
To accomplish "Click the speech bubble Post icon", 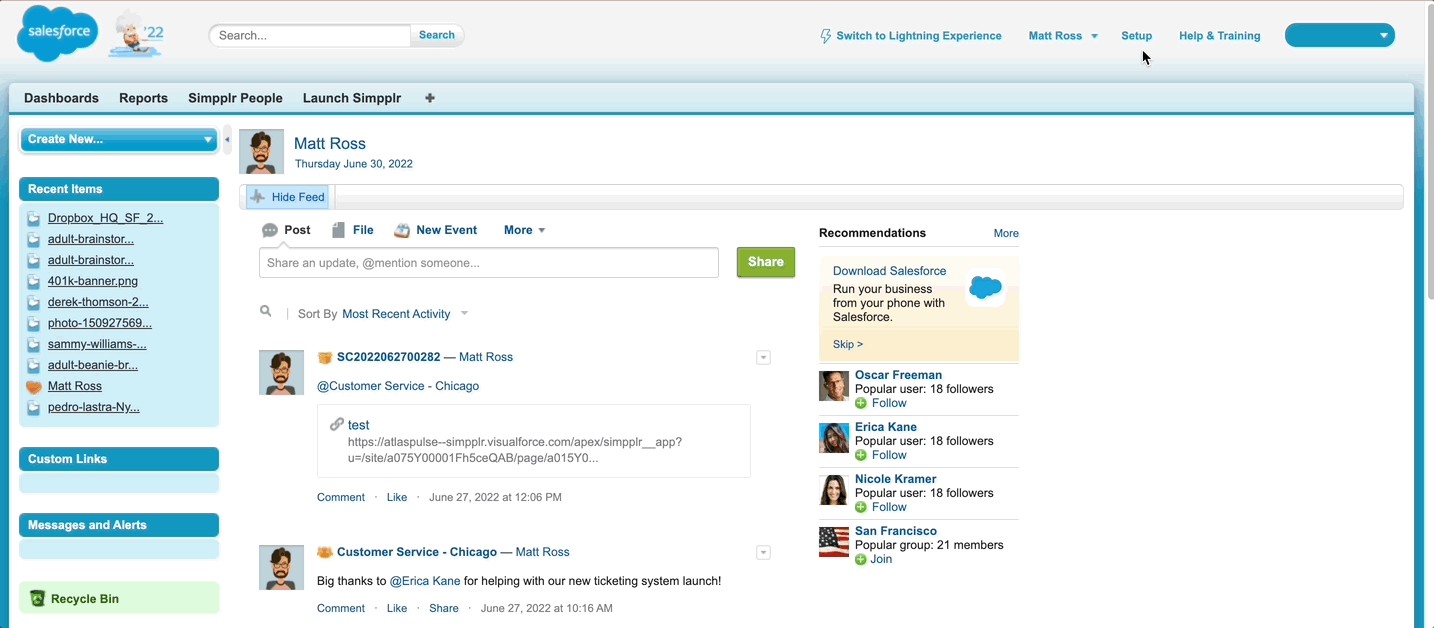I will [x=270, y=230].
